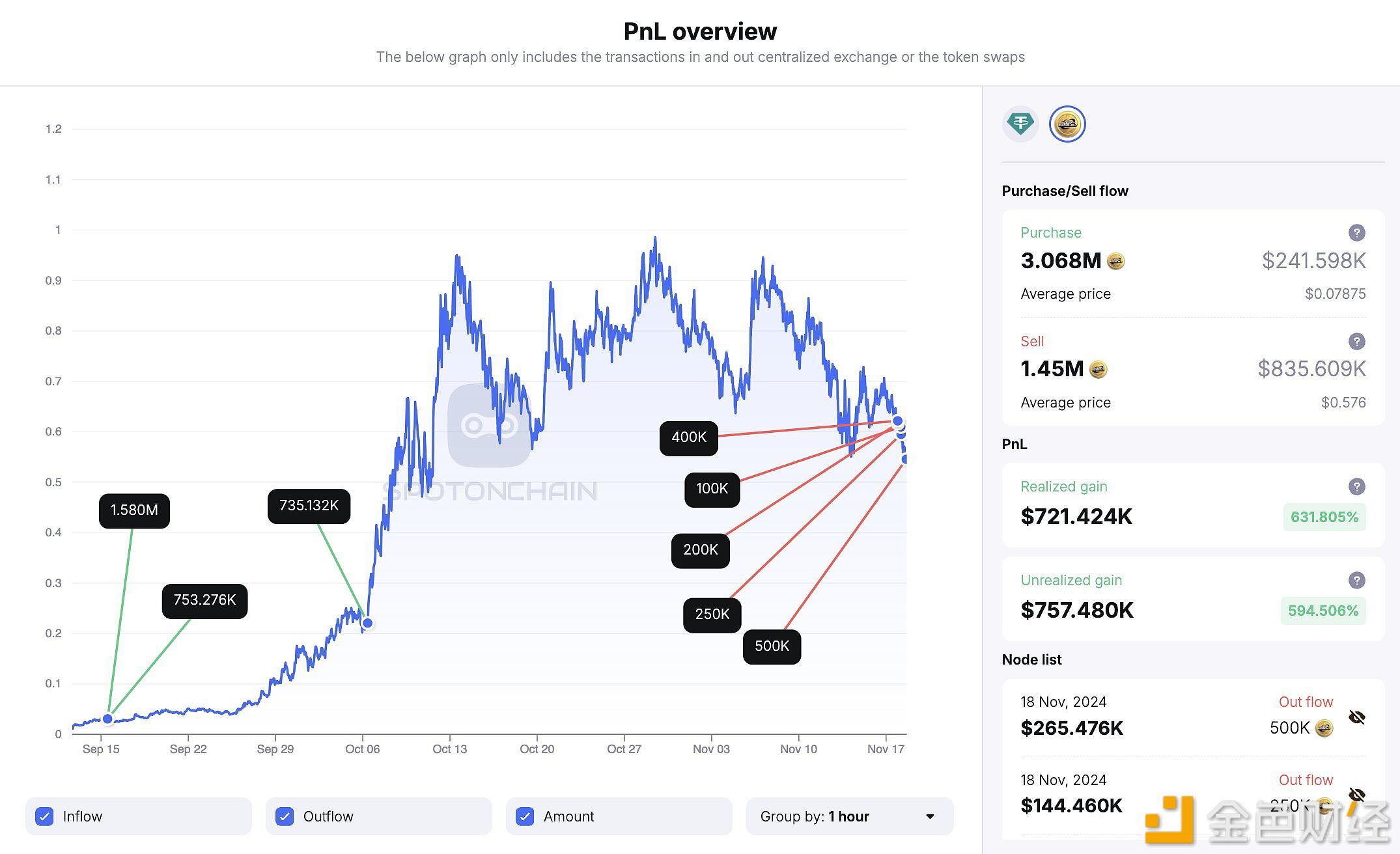Screen dimensions: 1400x854
Task: Click the 1.580M inflow label
Action: [134, 510]
